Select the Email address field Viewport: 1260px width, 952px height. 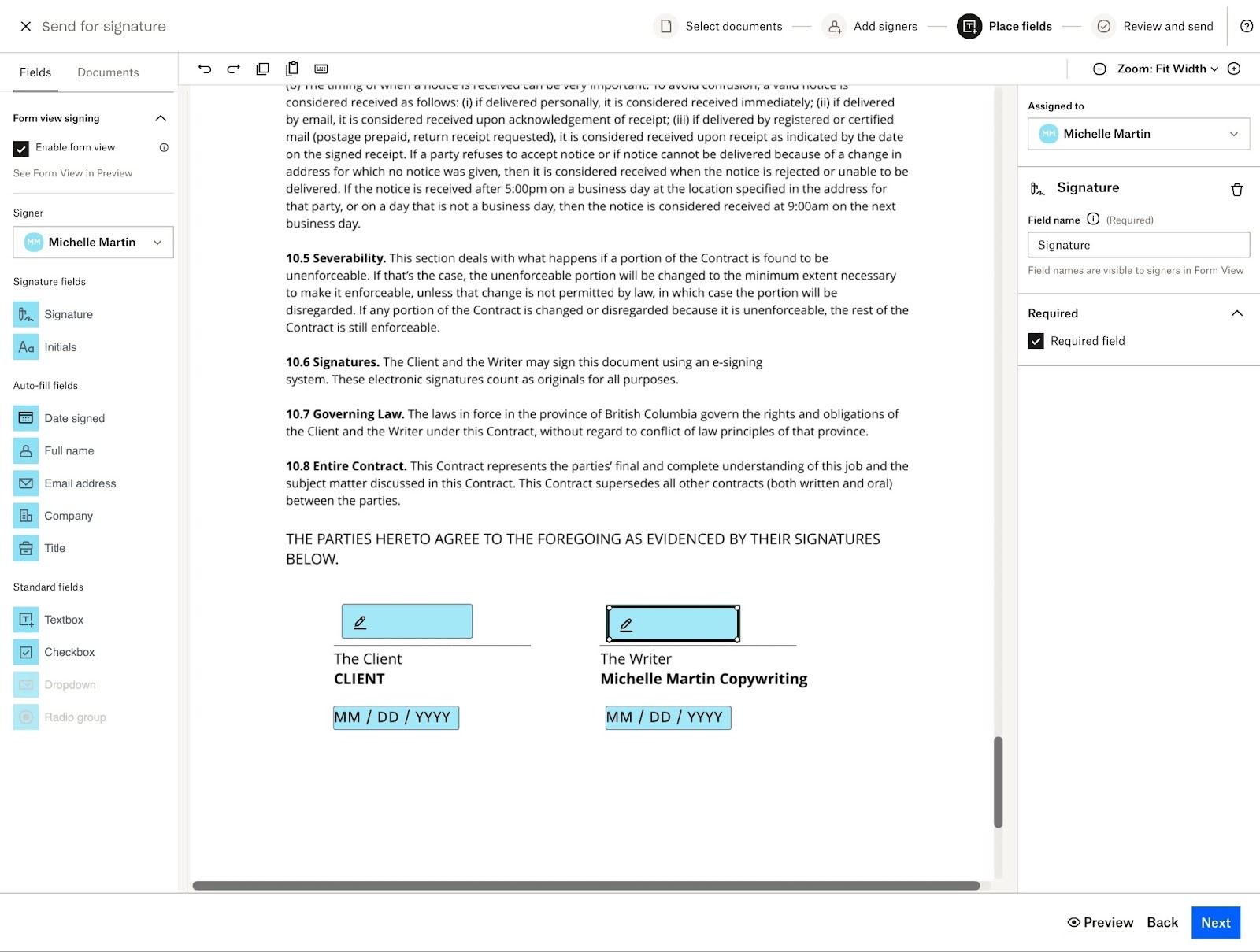click(80, 483)
